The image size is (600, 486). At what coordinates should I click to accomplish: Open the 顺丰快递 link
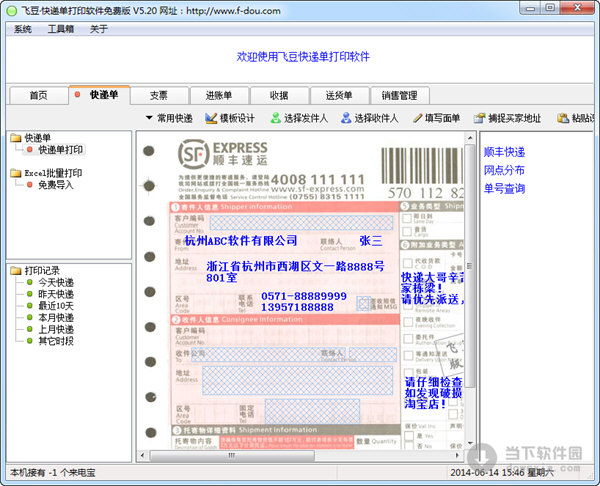tap(504, 152)
